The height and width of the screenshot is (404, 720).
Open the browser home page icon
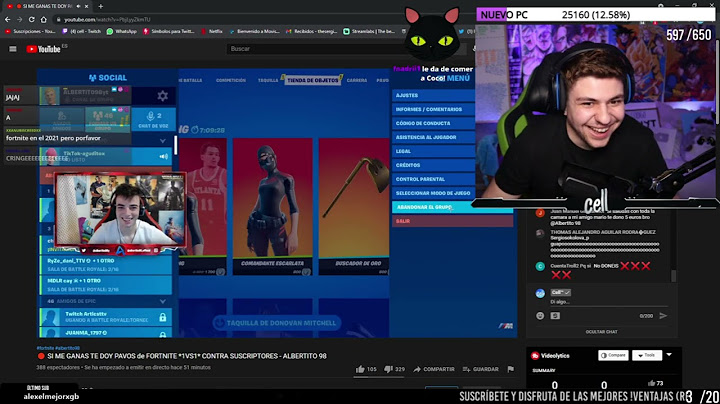tap(44, 20)
